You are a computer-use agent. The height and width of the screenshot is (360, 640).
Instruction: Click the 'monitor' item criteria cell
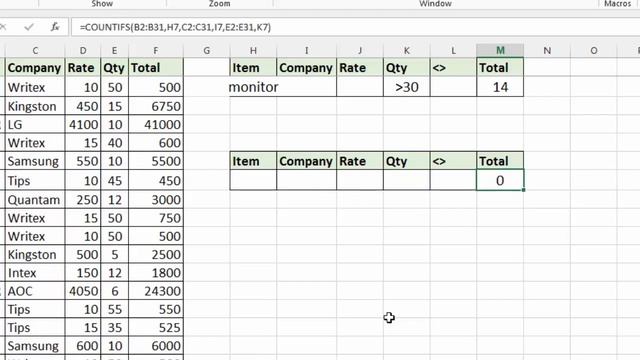point(253,87)
